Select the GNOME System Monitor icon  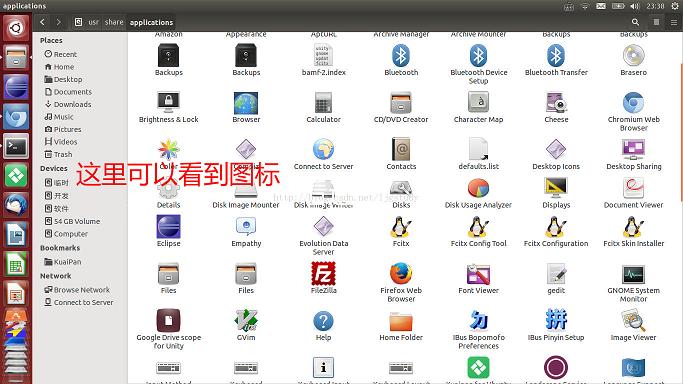[x=633, y=274]
